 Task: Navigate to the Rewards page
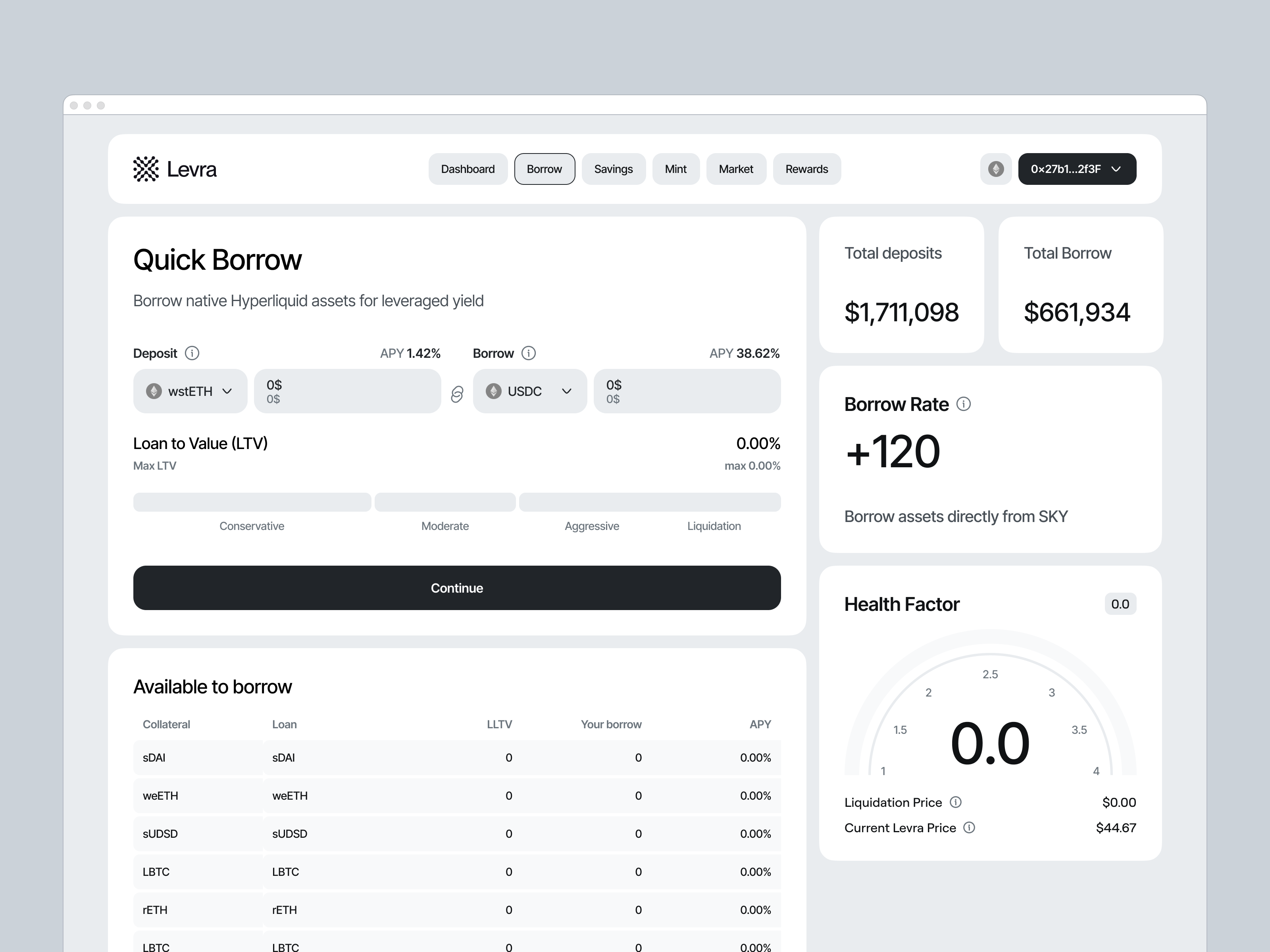click(807, 169)
